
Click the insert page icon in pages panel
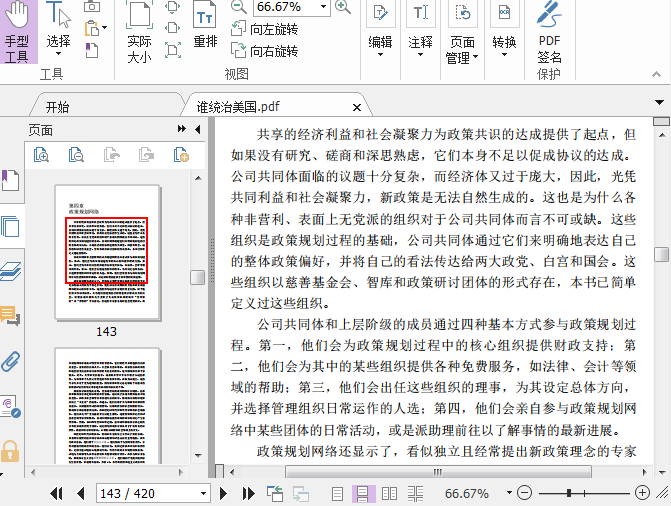tap(181, 155)
